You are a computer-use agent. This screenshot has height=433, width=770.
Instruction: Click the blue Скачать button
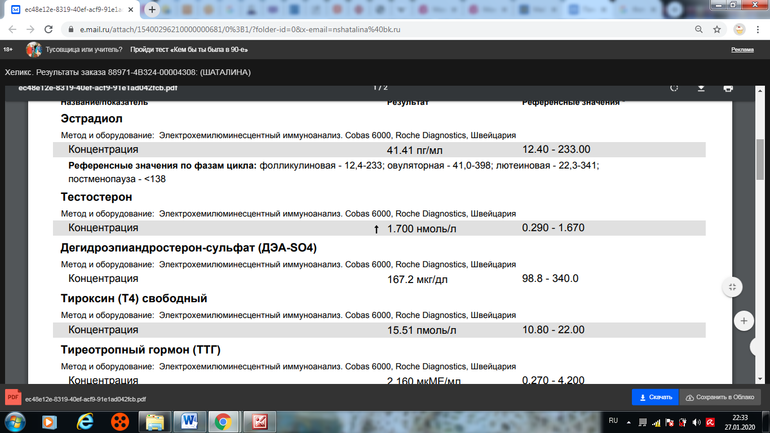[x=655, y=397]
